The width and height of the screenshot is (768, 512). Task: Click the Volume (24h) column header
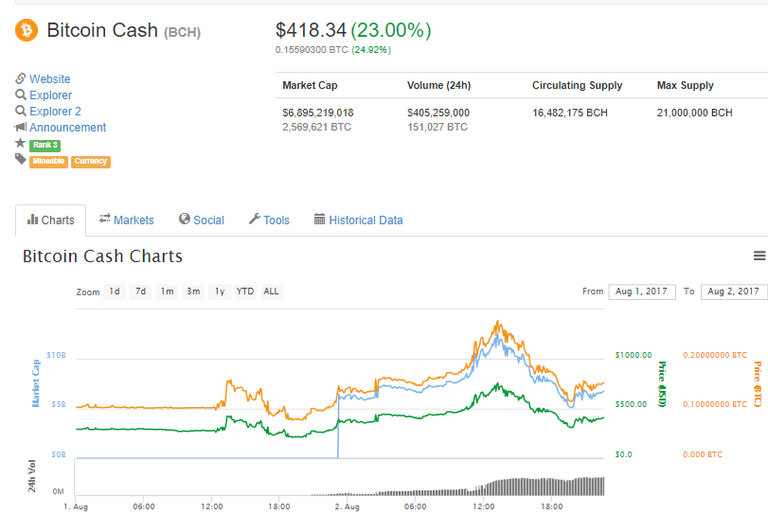click(439, 85)
